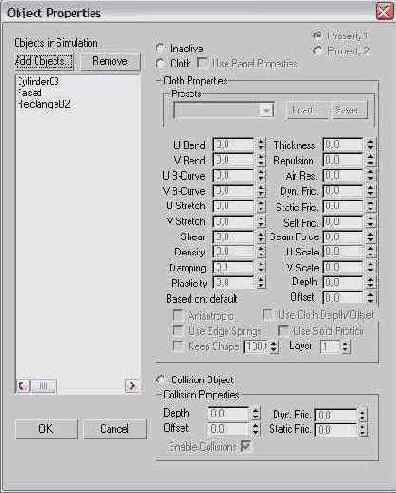
Task: Select the Inactive radio button
Action: [161, 49]
